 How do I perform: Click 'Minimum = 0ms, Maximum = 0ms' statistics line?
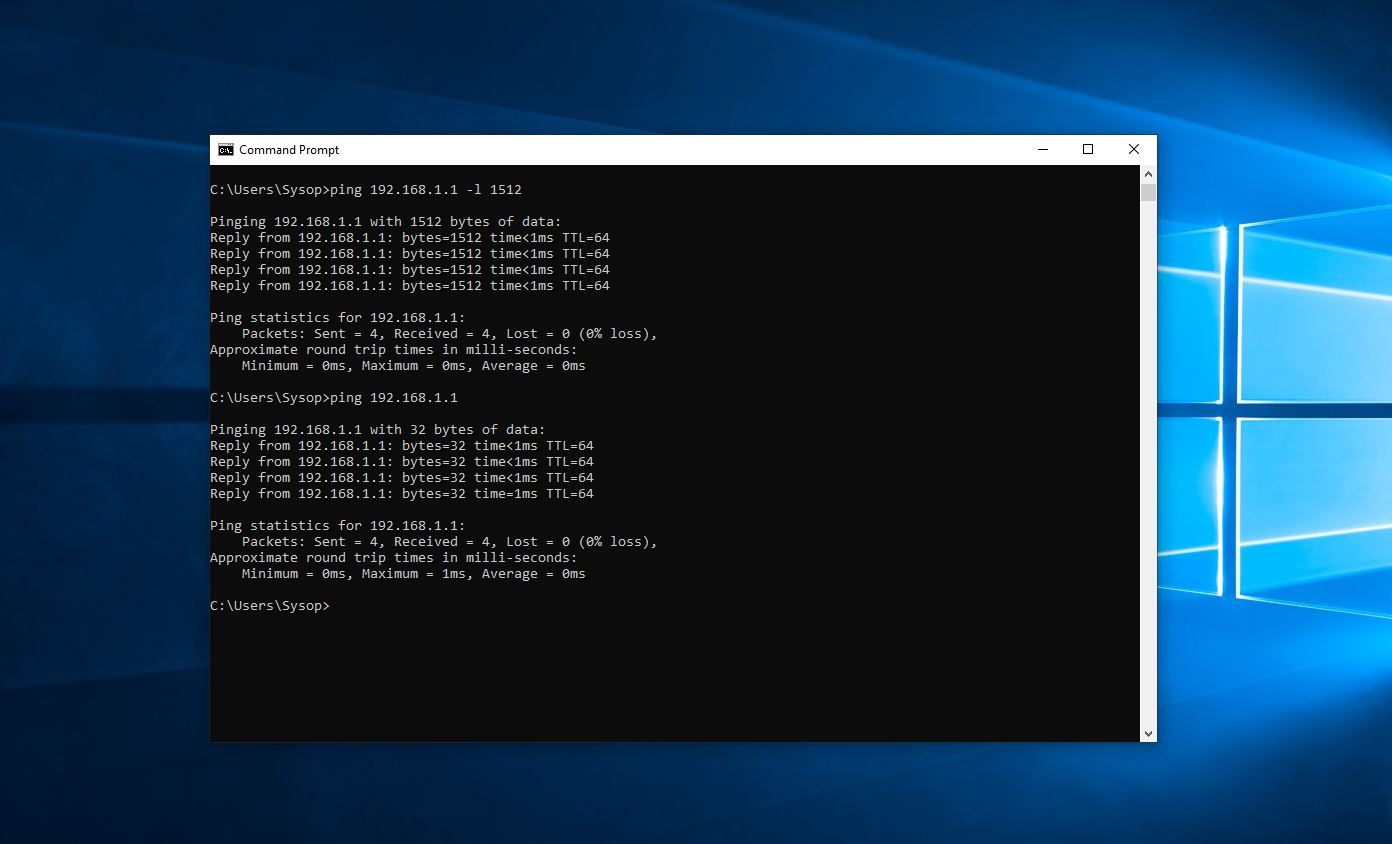point(414,365)
